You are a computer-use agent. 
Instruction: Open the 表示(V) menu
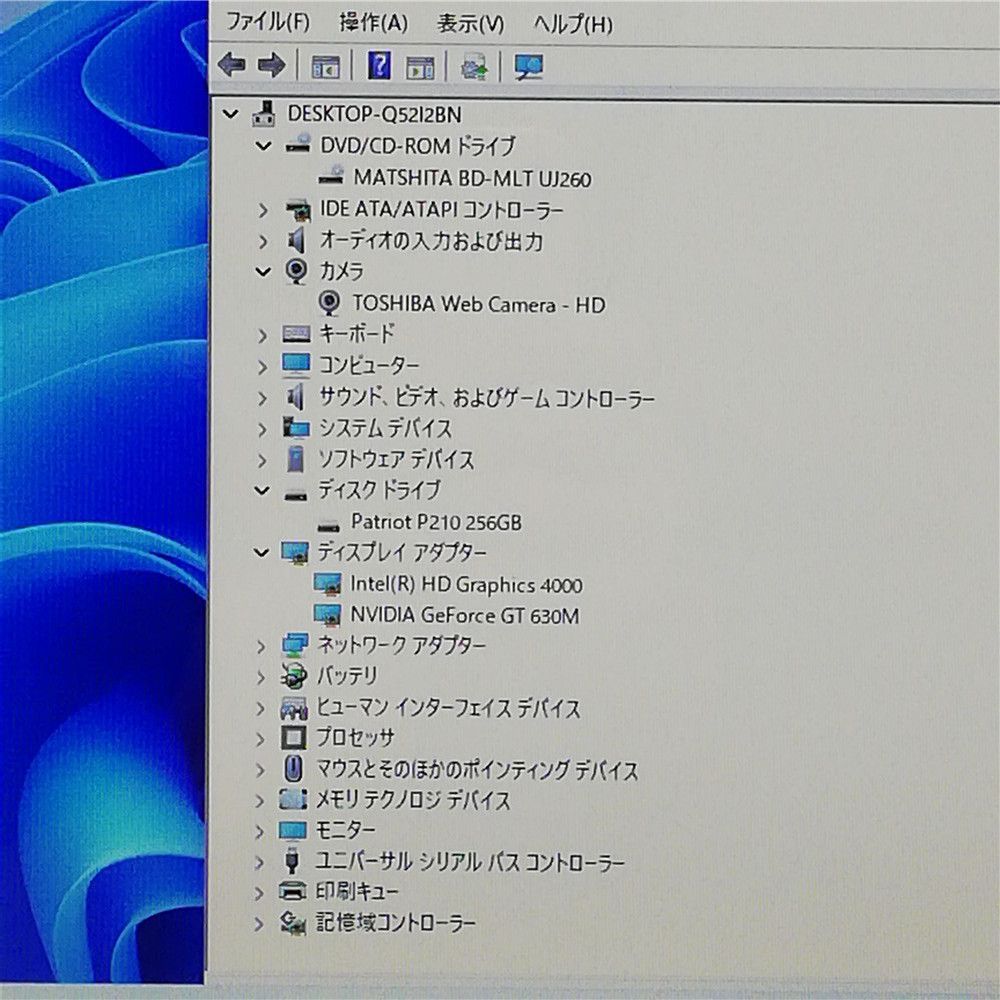(x=471, y=24)
